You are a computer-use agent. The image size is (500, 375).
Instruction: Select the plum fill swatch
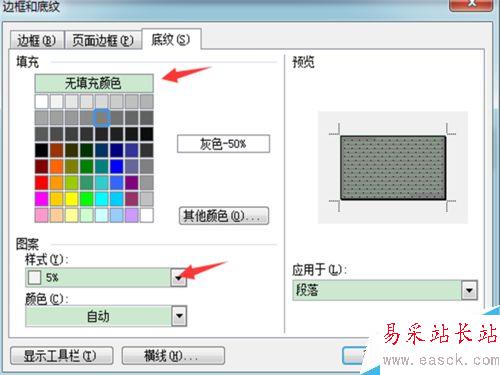pyautogui.click(x=131, y=199)
